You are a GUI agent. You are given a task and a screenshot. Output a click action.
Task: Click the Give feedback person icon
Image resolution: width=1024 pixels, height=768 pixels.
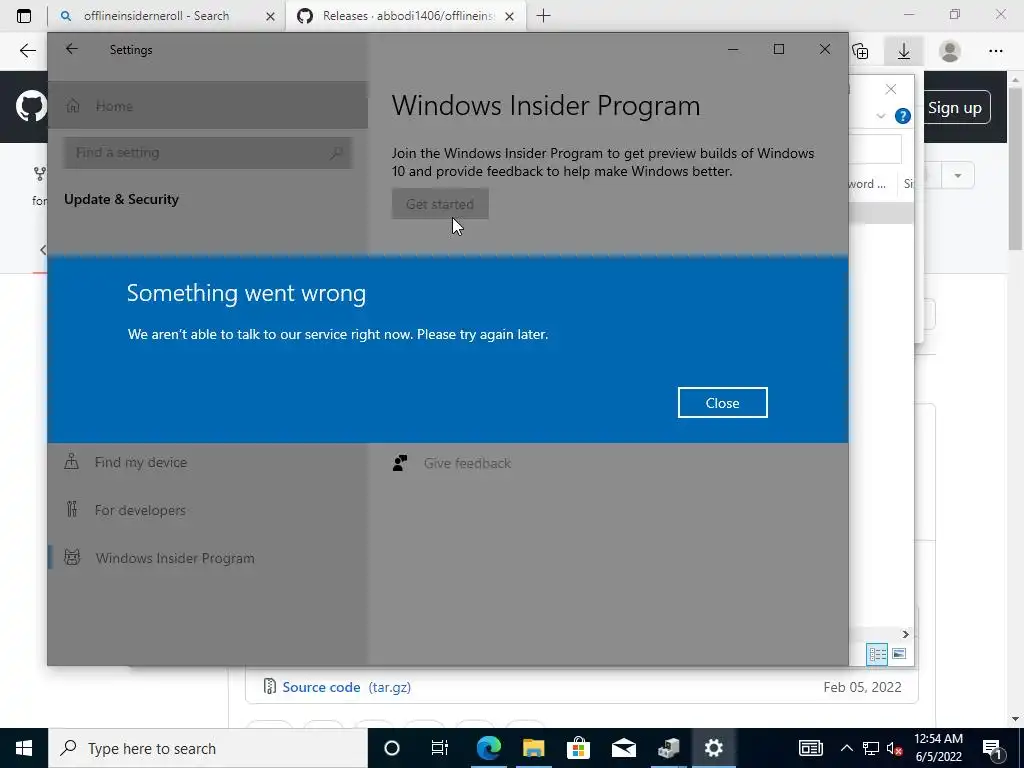pos(400,463)
